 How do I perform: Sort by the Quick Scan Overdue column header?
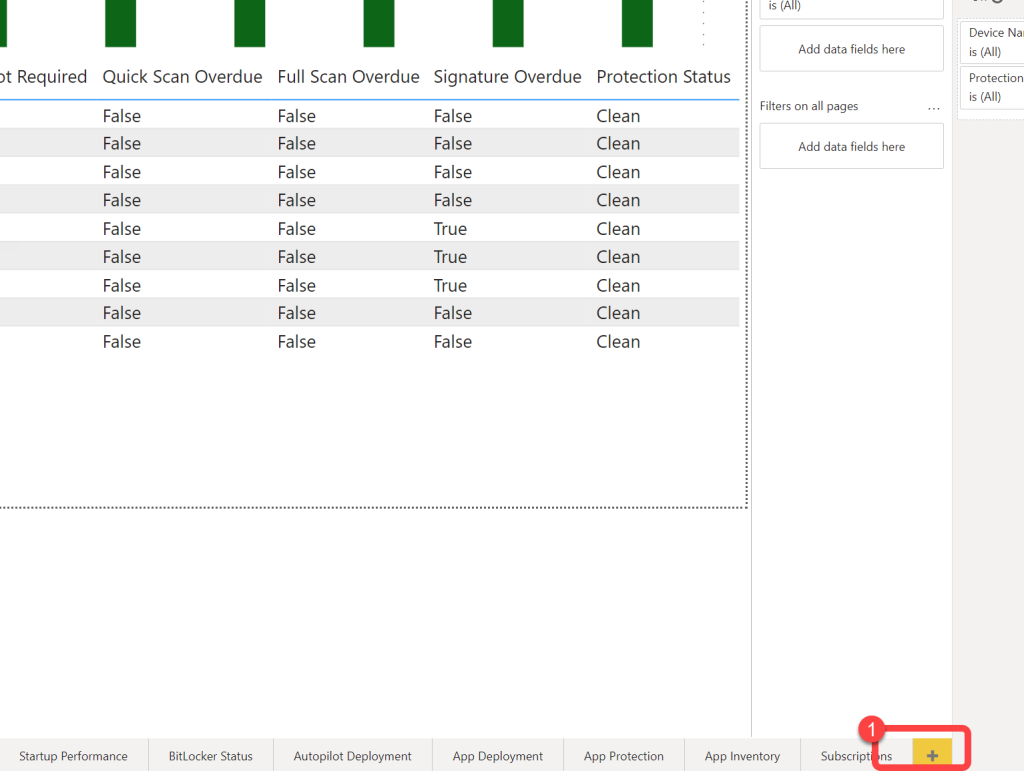[182, 77]
